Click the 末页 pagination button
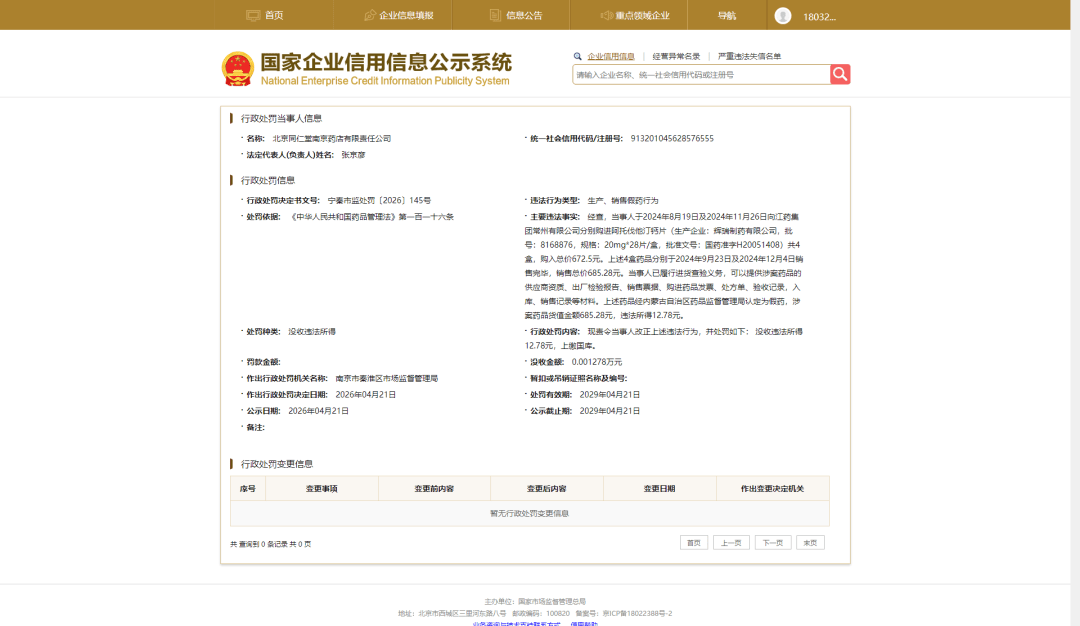1080x626 pixels. coord(810,543)
